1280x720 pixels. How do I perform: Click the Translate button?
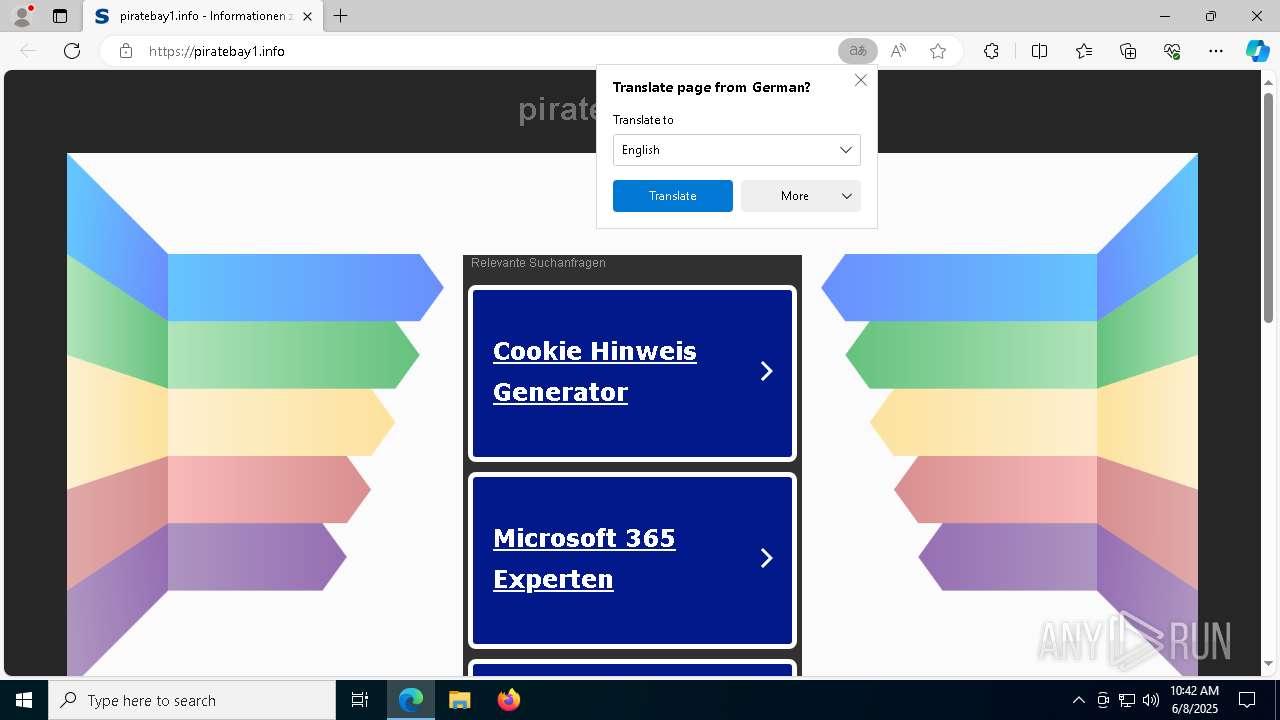point(673,196)
